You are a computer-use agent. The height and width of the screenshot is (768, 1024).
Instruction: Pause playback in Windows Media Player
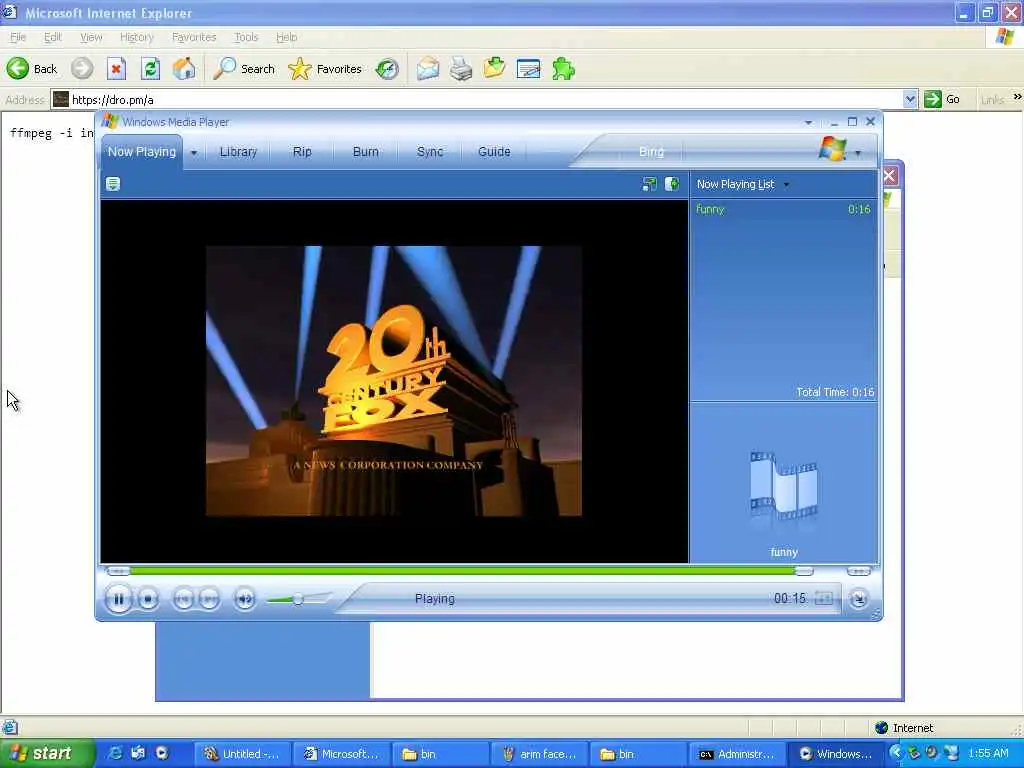[x=119, y=599]
